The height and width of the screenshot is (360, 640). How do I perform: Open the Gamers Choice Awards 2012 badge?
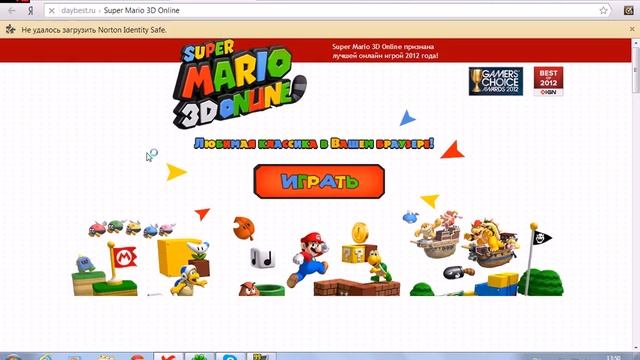[496, 81]
